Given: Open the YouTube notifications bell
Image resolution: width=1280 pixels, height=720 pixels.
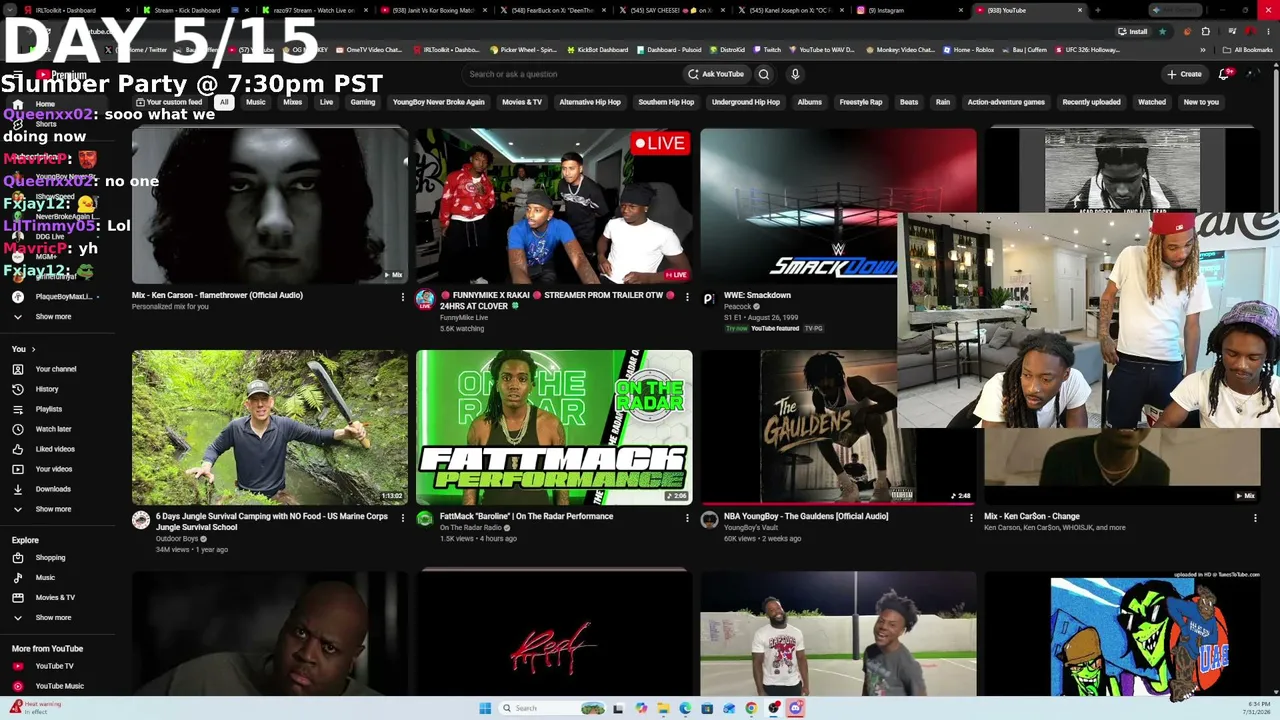Looking at the screenshot, I should click(1224, 74).
